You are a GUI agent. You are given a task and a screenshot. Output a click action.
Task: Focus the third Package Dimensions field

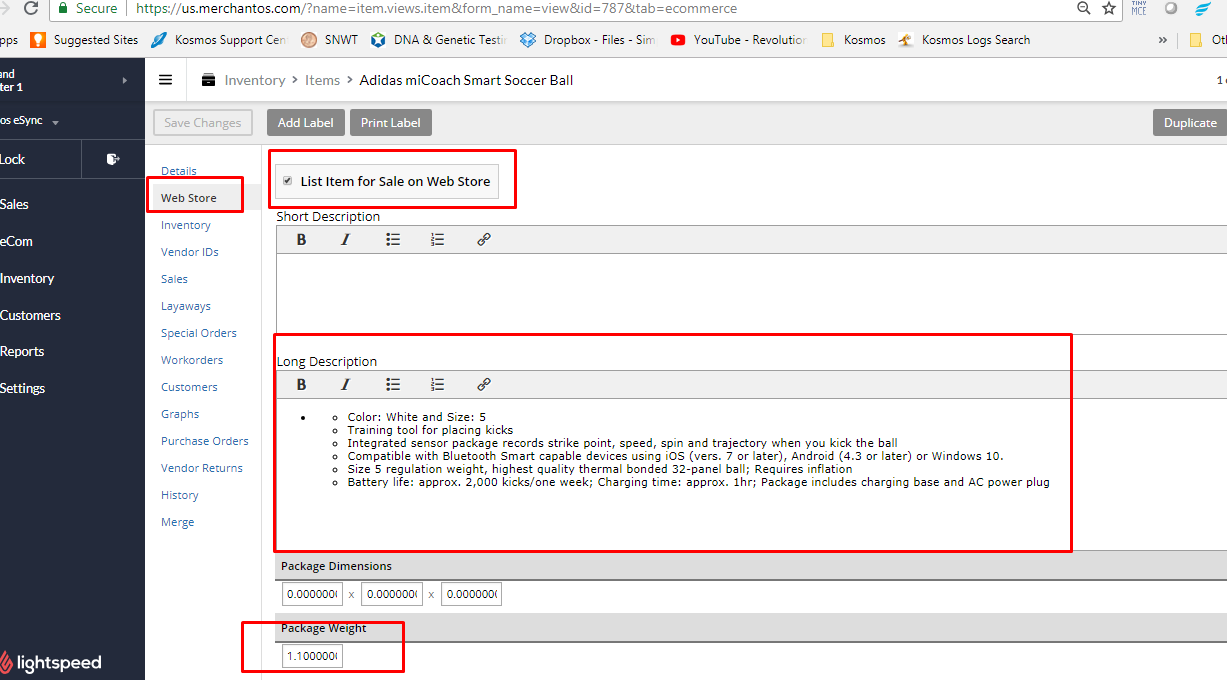(x=471, y=594)
